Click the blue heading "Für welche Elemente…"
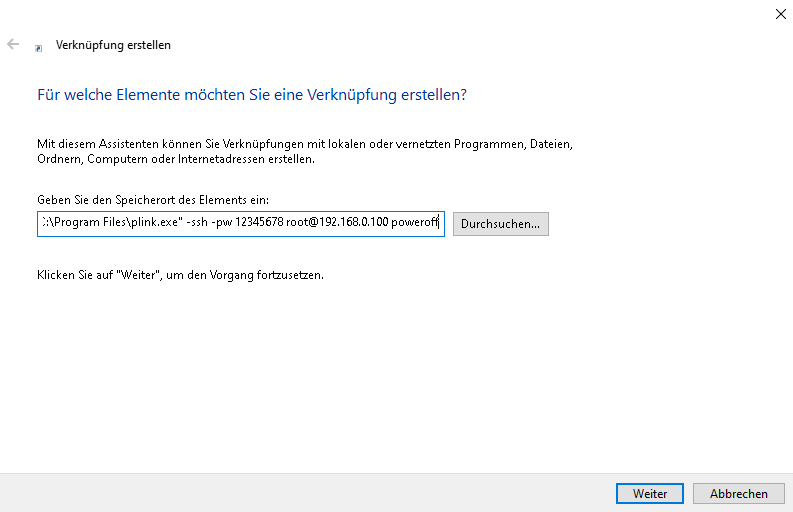Viewport: 793px width, 512px height. tap(252, 95)
